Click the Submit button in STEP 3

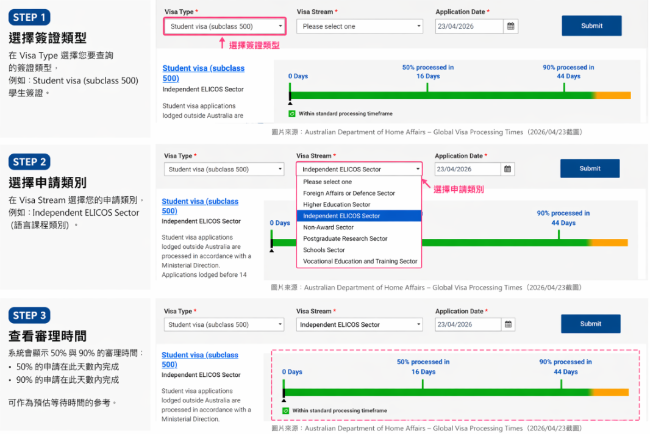click(x=591, y=324)
